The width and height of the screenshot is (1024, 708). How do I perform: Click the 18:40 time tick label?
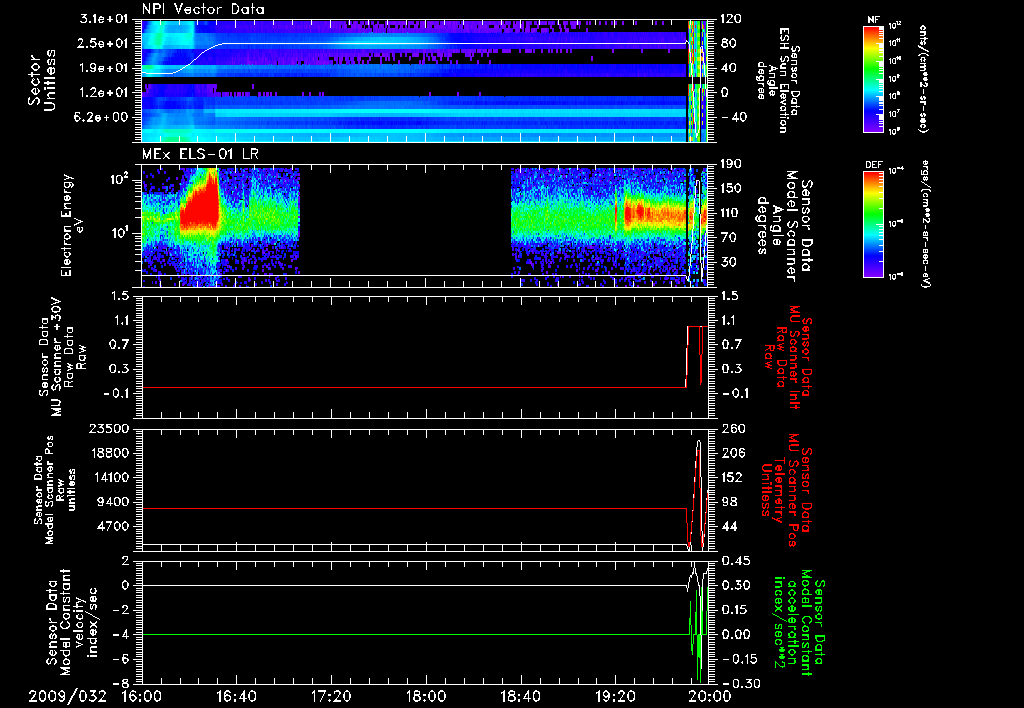point(520,696)
